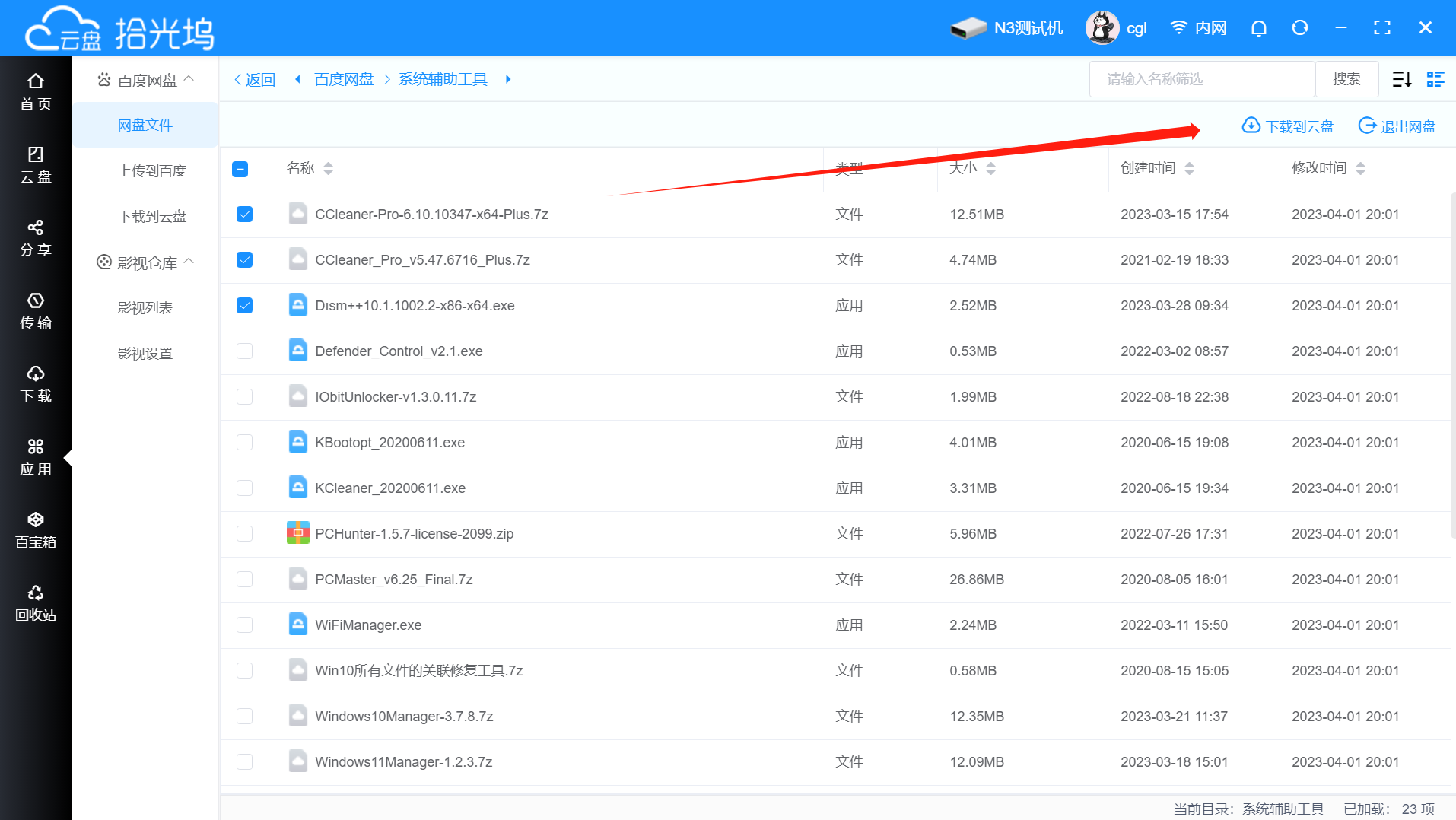Open the 回收站 recycle bin sidebar icon

[36, 603]
